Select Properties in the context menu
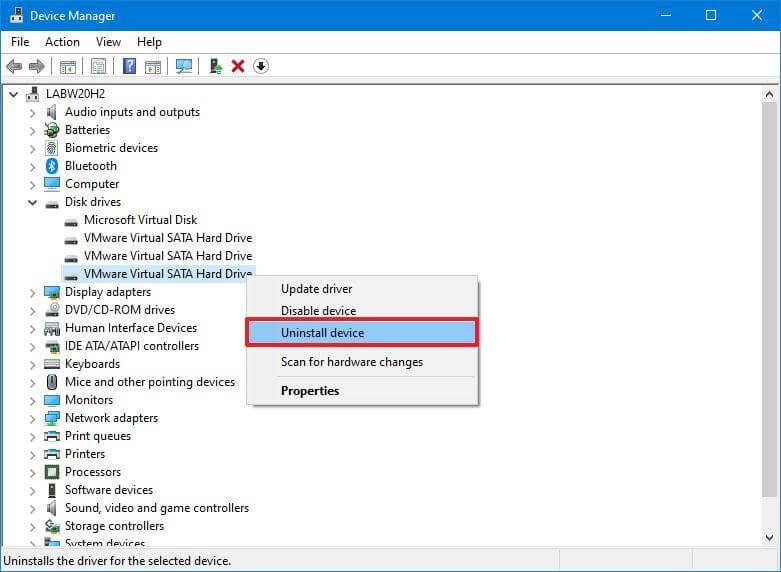This screenshot has width=781, height=572. pos(310,391)
